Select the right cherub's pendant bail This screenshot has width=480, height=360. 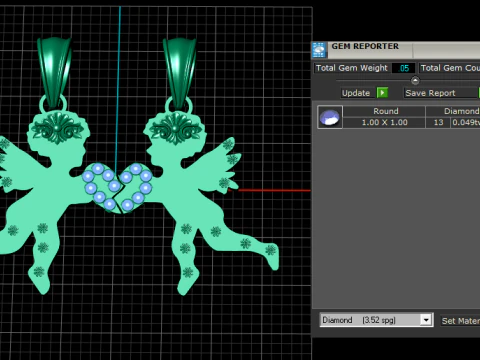tap(179, 73)
